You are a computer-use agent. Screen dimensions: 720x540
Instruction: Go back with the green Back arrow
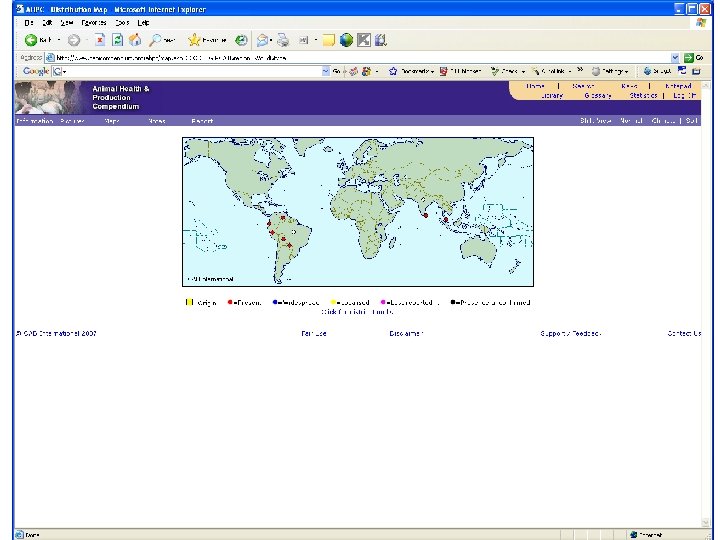pyautogui.click(x=31, y=40)
